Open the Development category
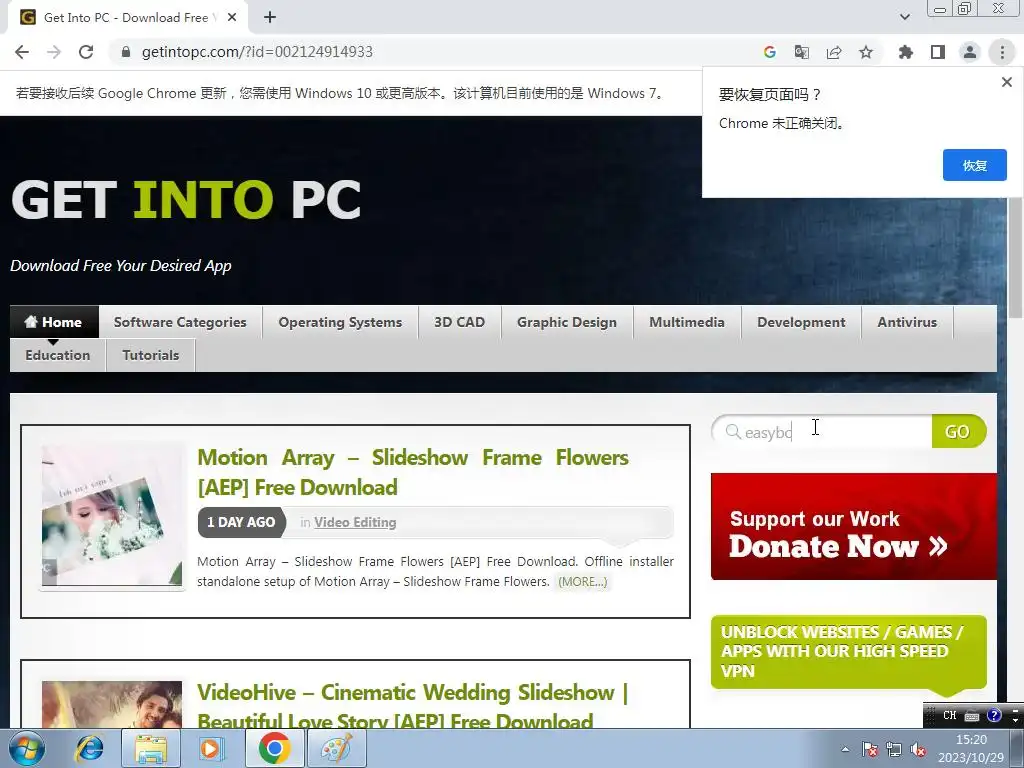The height and width of the screenshot is (768, 1024). (x=801, y=322)
